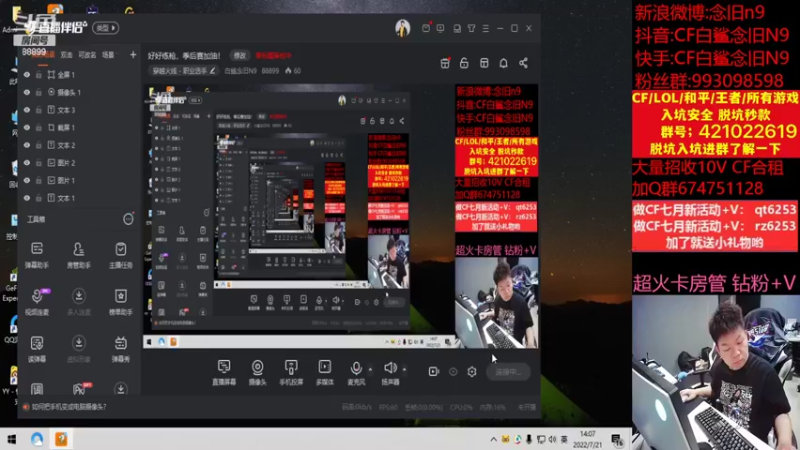
Task: Click the stream title text
Action: (x=184, y=56)
